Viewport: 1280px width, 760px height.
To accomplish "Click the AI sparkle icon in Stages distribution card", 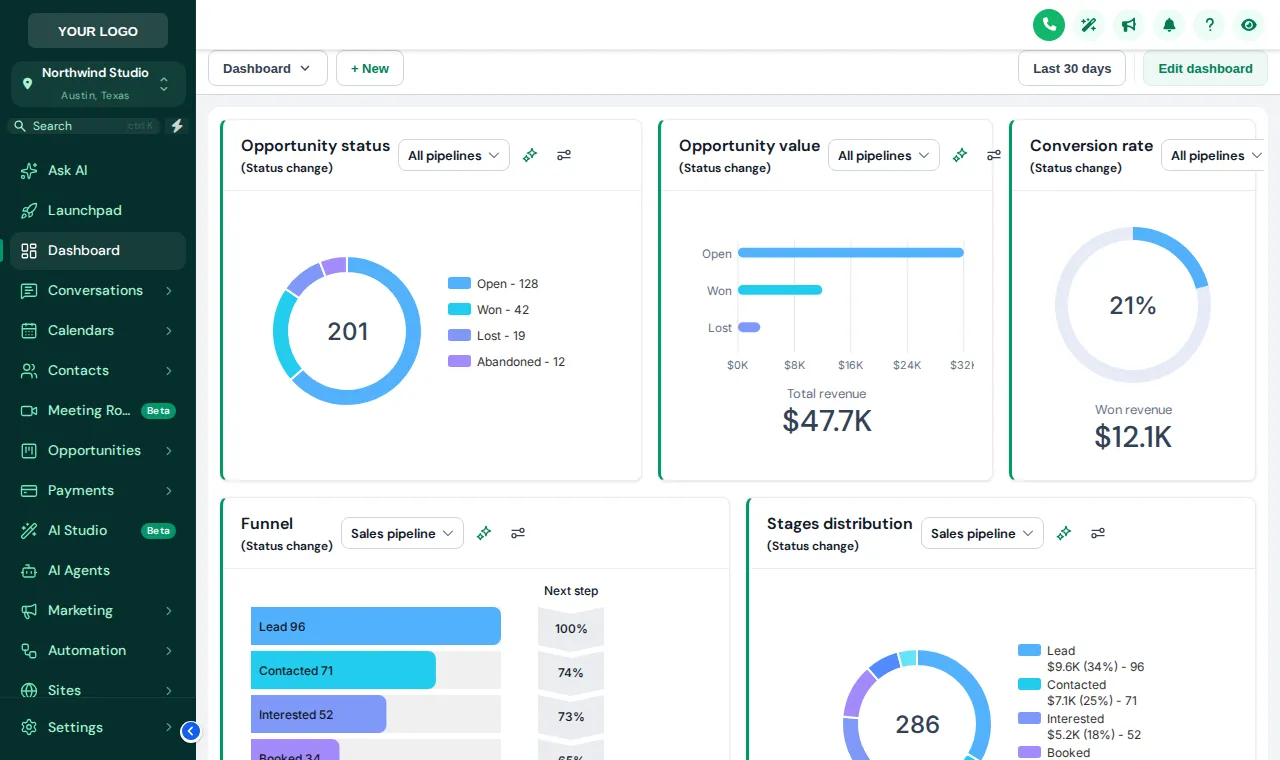I will (1064, 533).
